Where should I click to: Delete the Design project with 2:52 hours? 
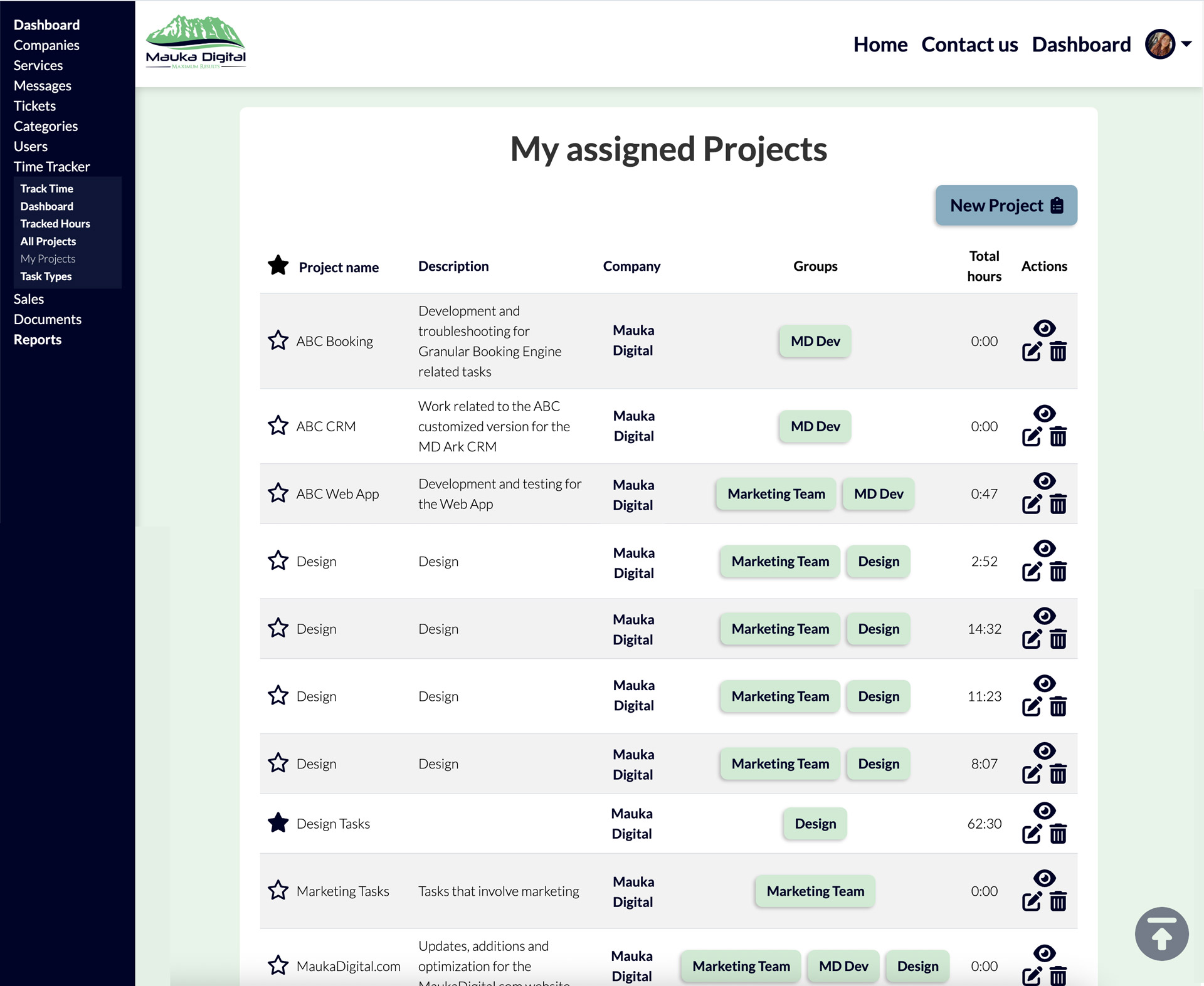[1058, 572]
